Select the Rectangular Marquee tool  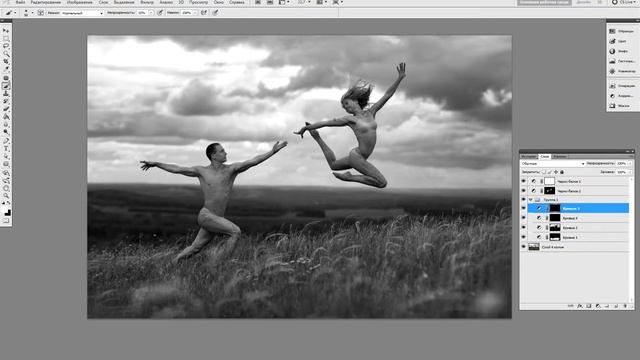[x=6, y=38]
